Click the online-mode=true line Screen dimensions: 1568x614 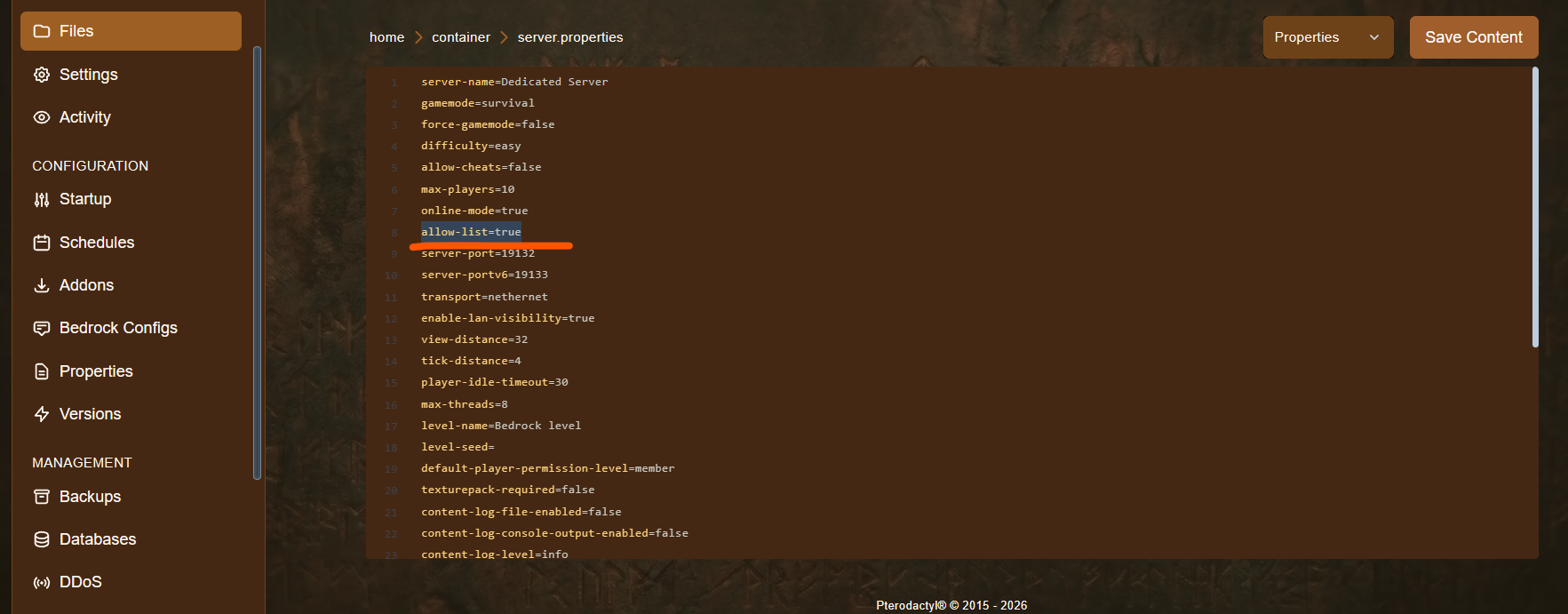[474, 211]
